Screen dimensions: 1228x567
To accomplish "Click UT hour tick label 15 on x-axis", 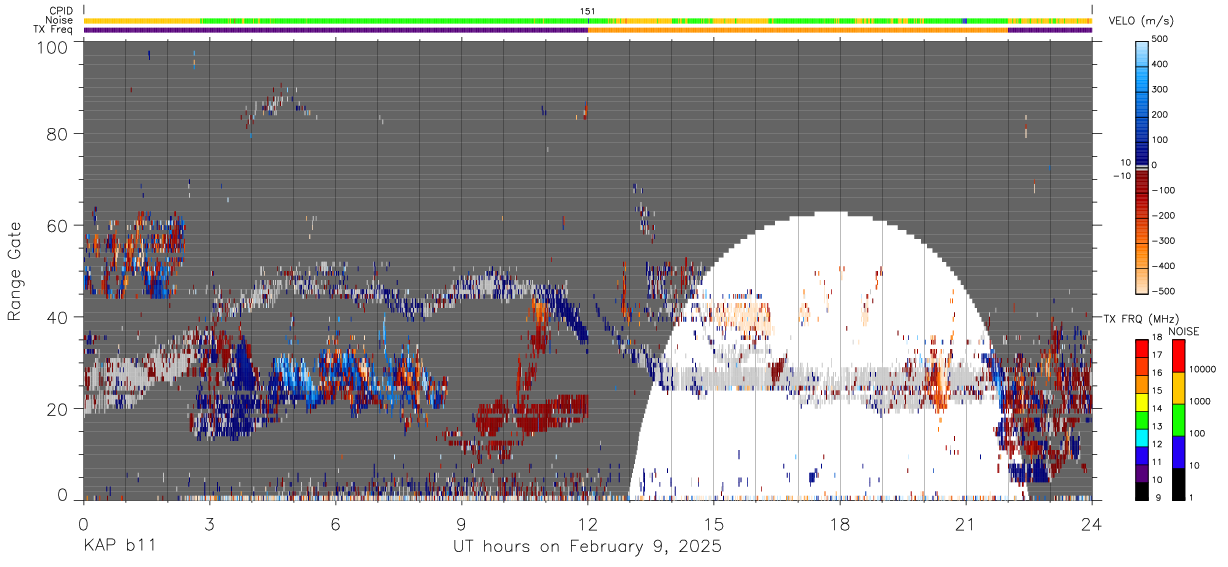I will 714,525.
